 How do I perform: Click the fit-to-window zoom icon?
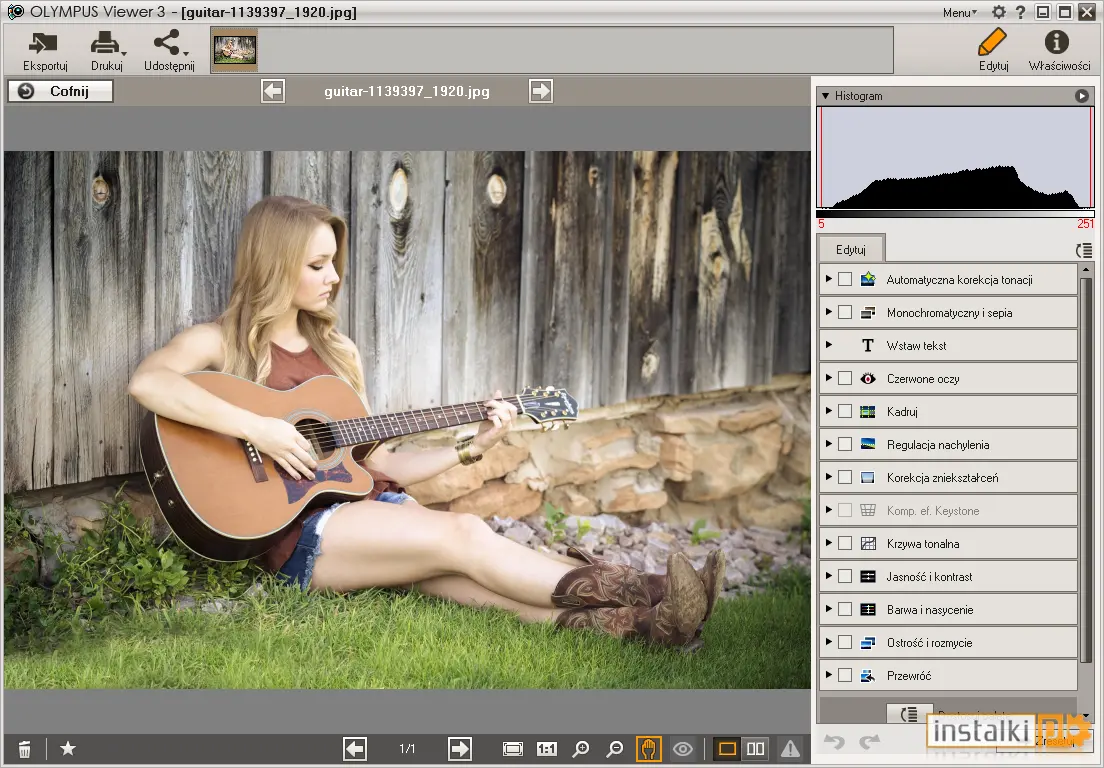point(513,749)
